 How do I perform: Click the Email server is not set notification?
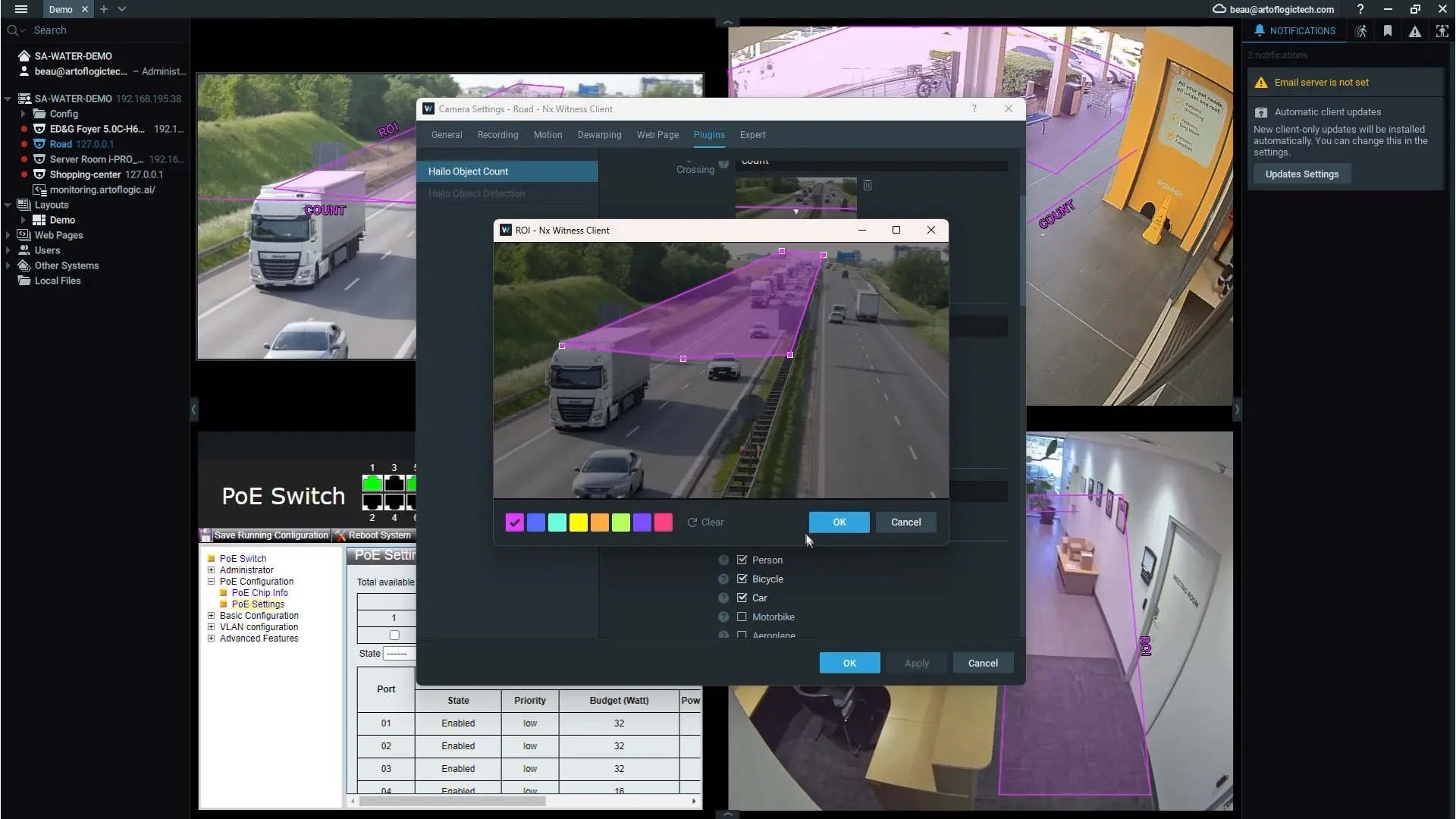tap(1345, 83)
